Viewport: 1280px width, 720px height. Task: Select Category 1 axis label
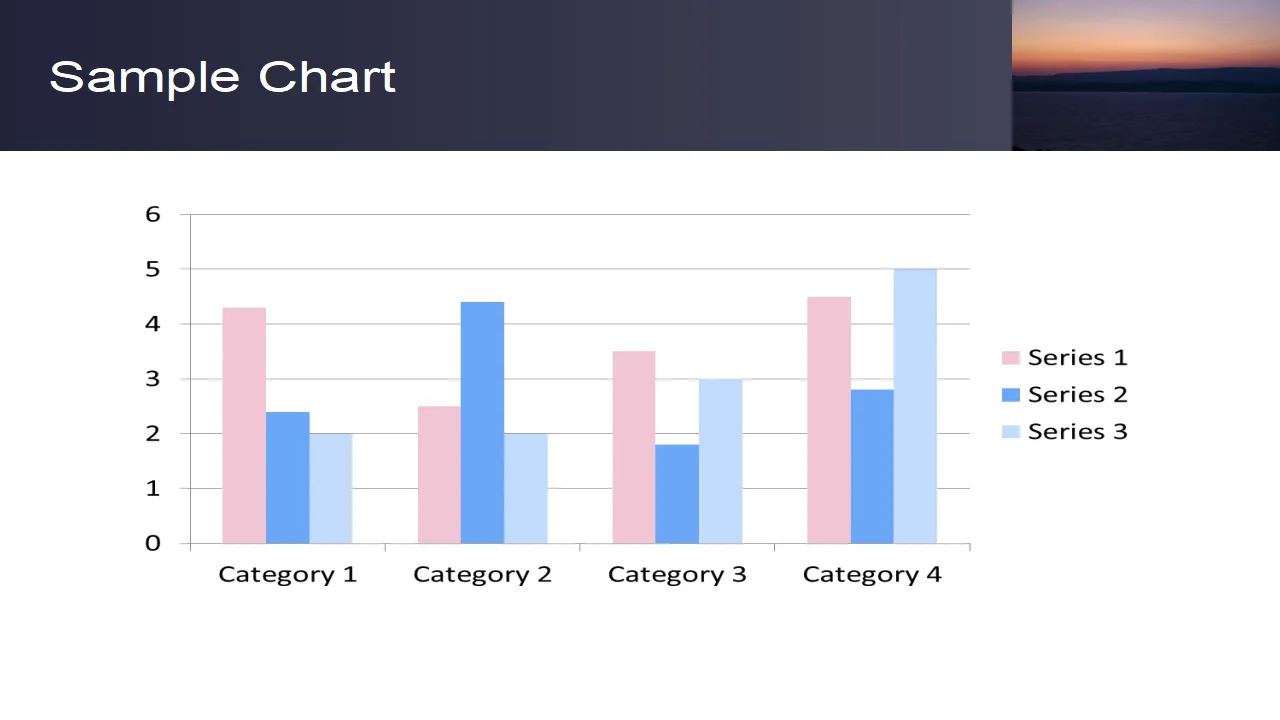pyautogui.click(x=287, y=575)
